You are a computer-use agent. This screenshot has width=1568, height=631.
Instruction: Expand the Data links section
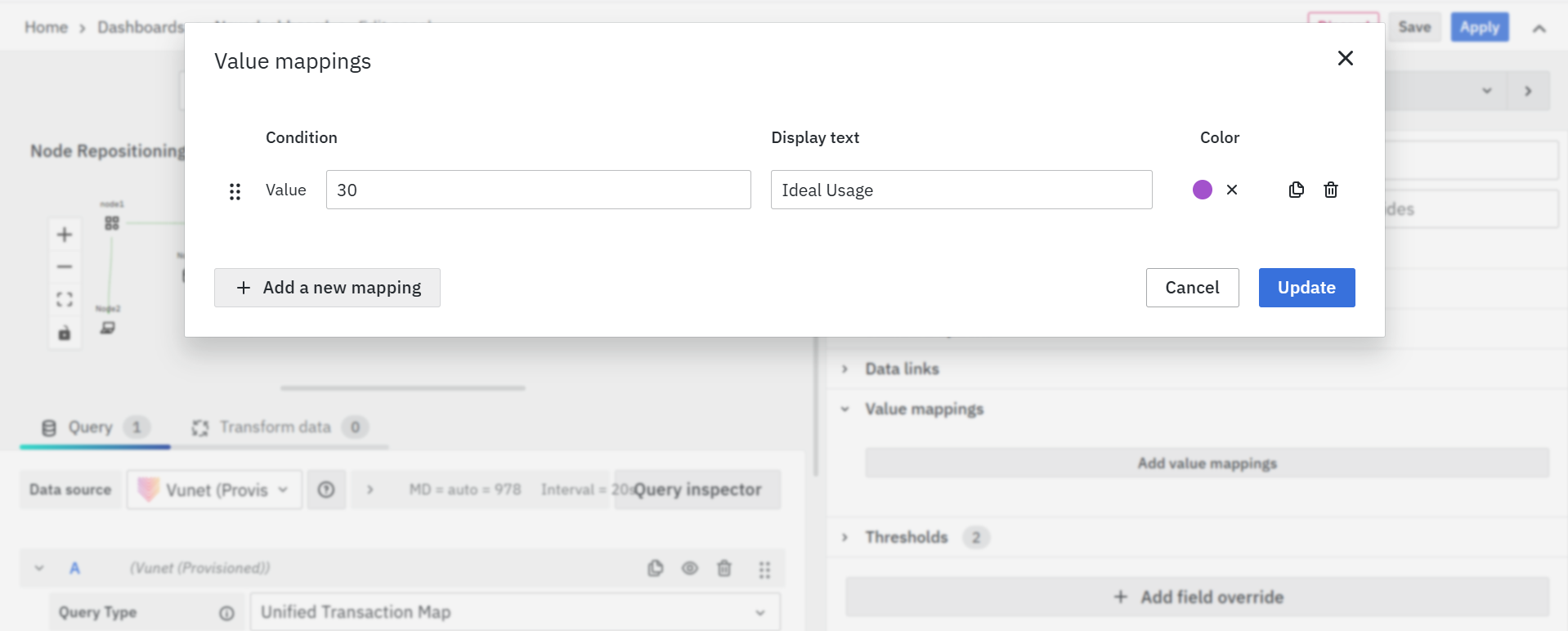pyautogui.click(x=902, y=369)
